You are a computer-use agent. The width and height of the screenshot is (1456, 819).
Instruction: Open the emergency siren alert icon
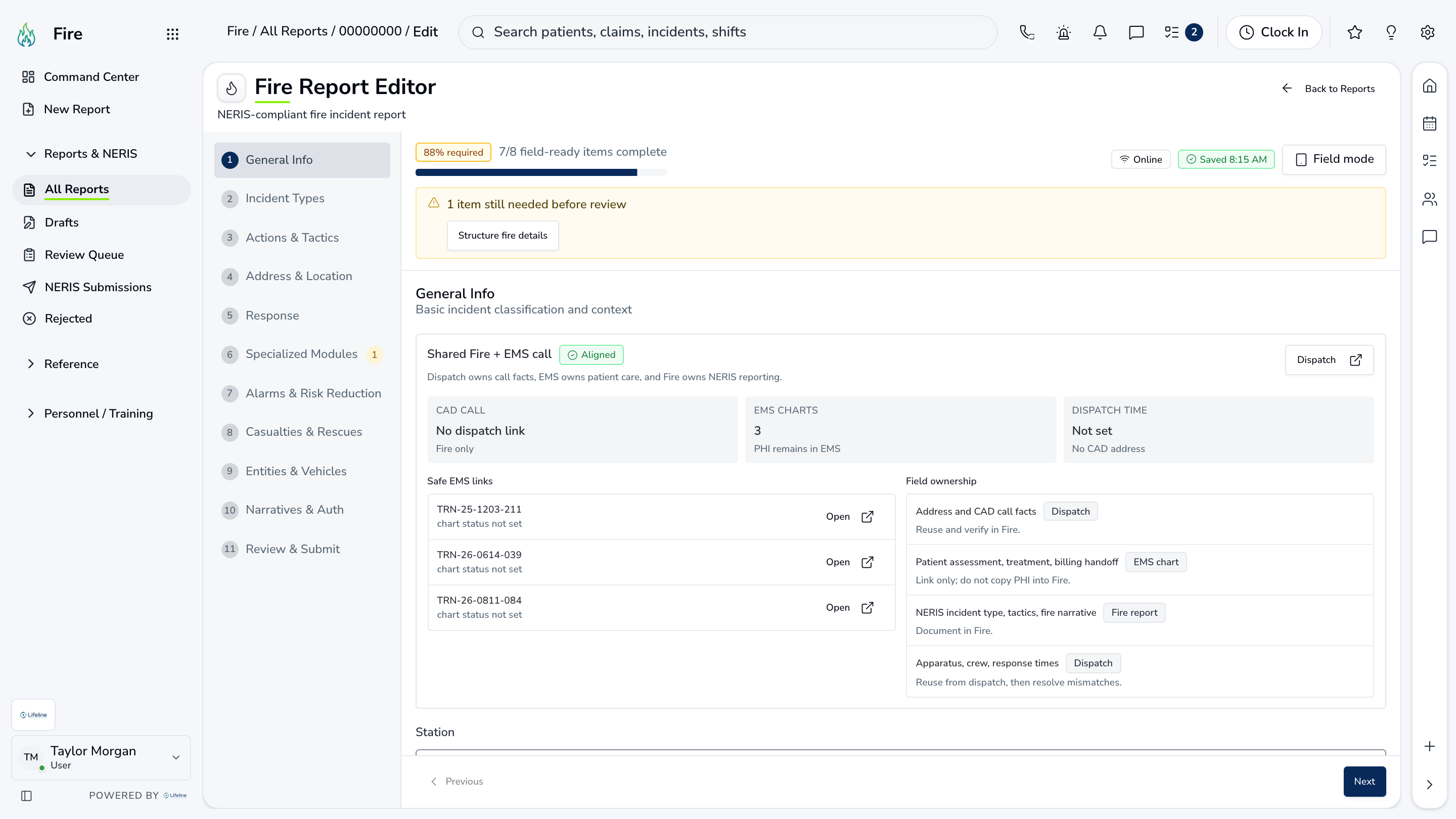pyautogui.click(x=1063, y=32)
